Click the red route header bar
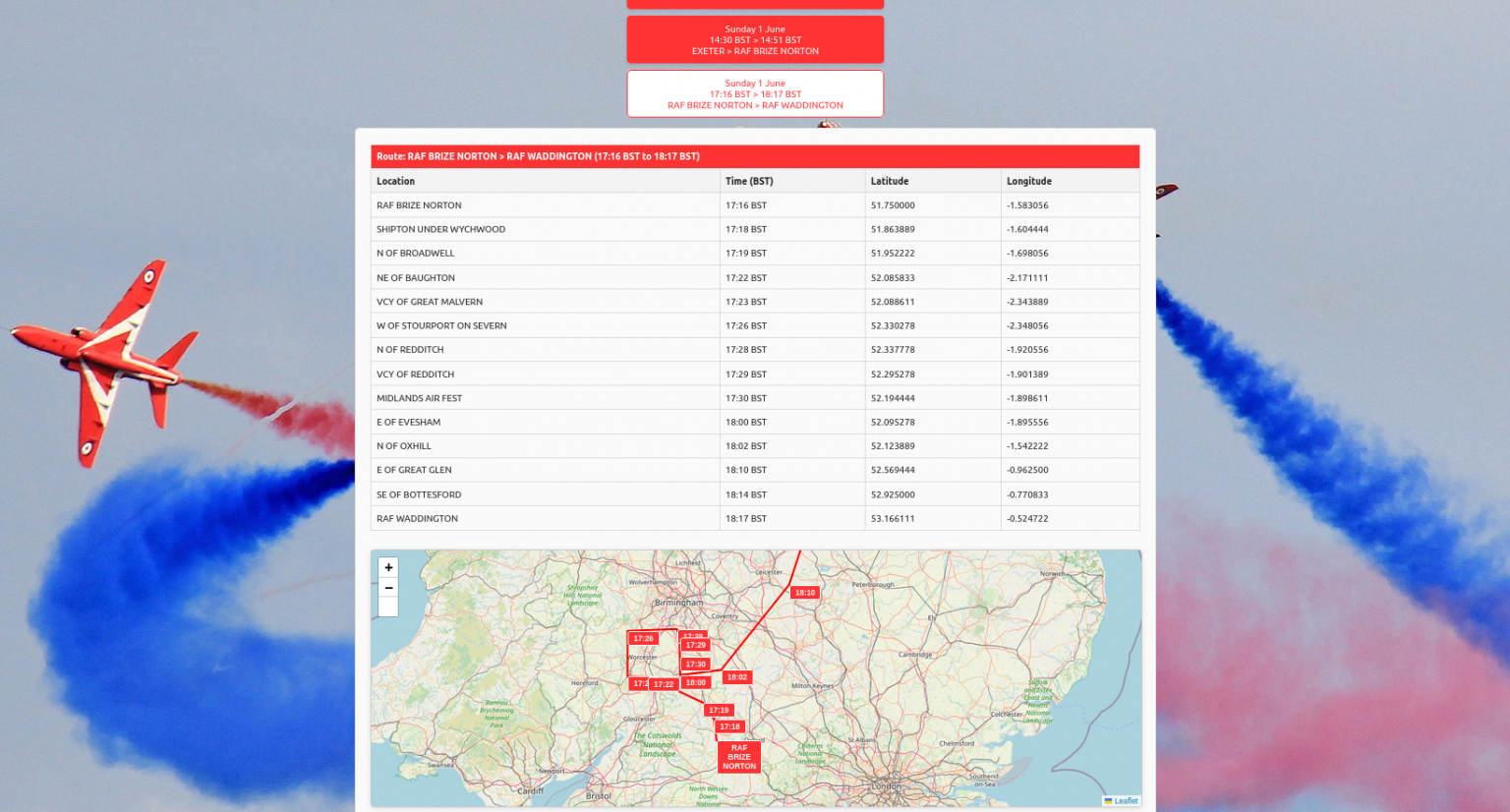1510x812 pixels. click(755, 155)
